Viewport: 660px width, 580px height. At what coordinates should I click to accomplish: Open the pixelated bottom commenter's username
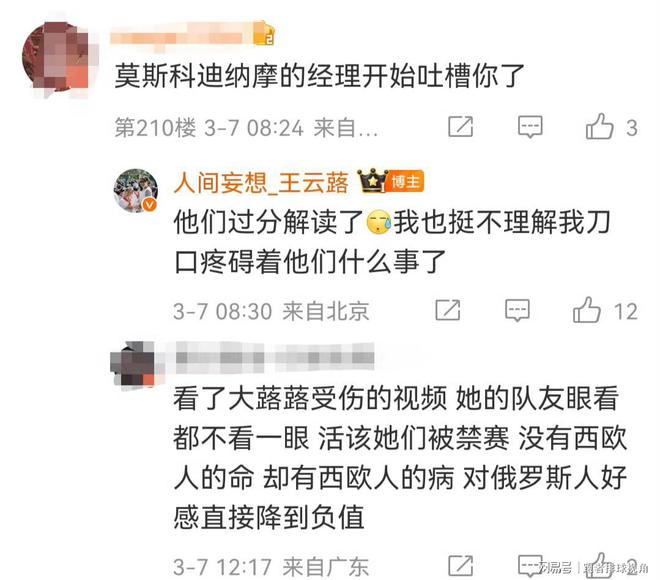click(275, 358)
